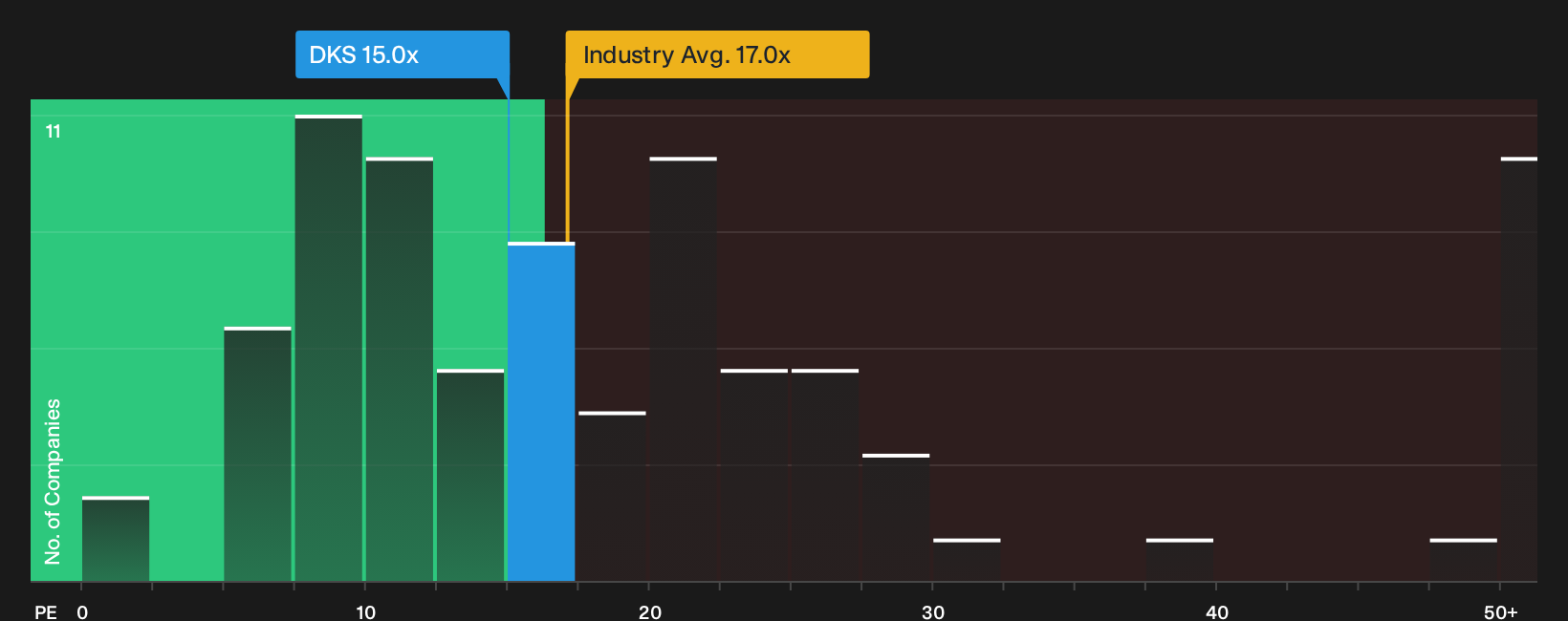Click the bar just right of the blue bar

[x=612, y=497]
